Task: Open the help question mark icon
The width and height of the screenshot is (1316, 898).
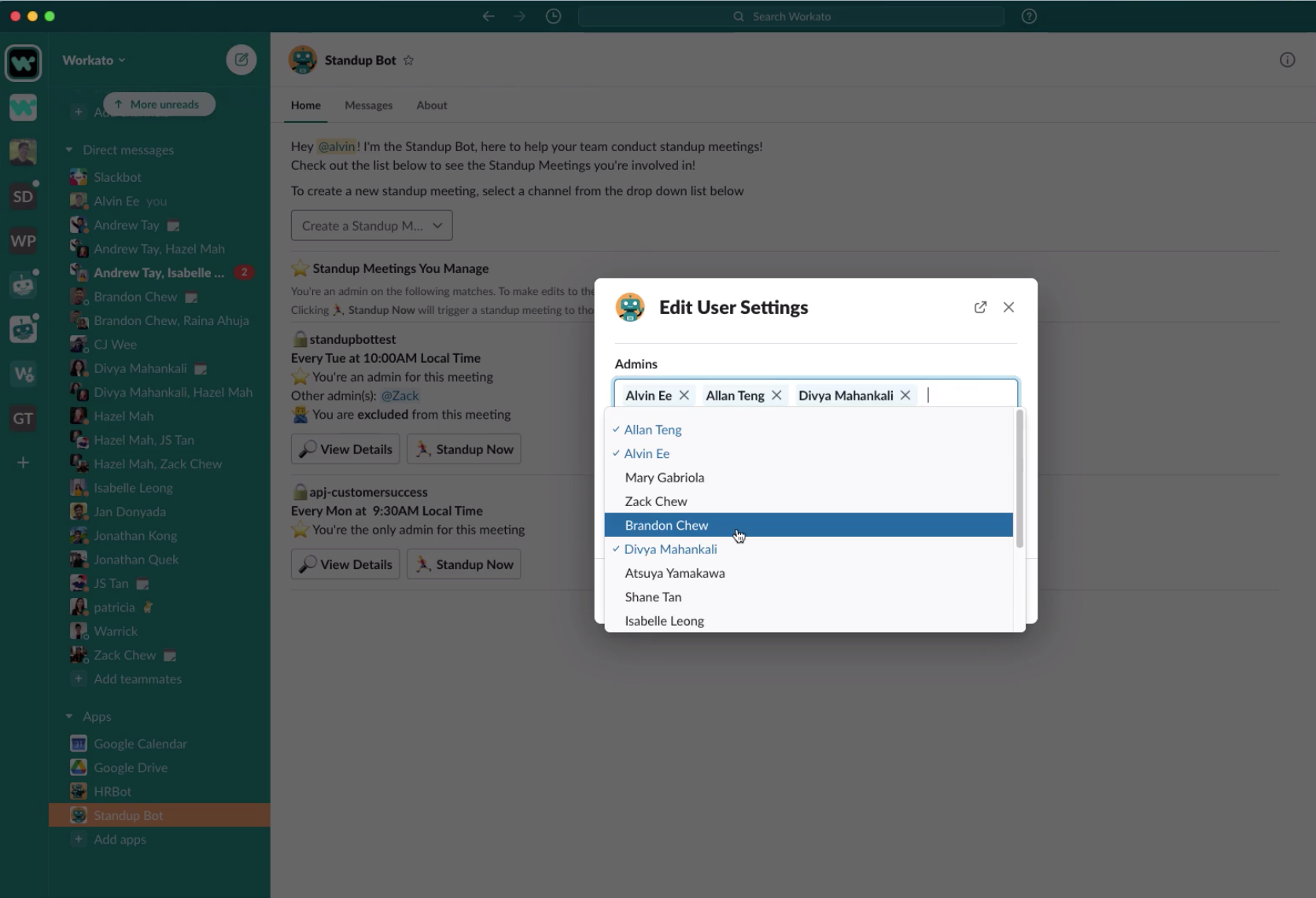Action: [x=1029, y=16]
